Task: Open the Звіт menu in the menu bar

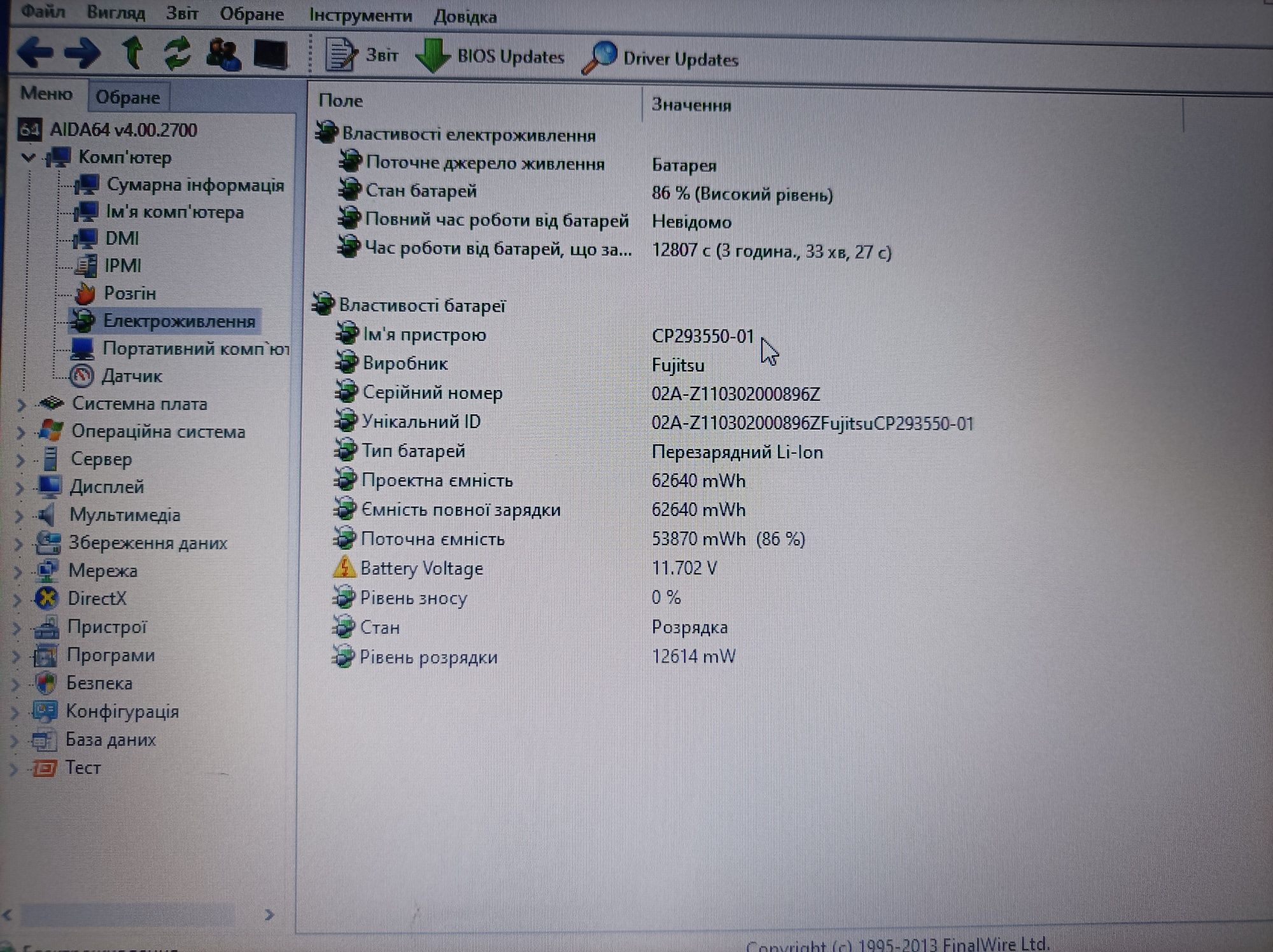Action: tap(182, 13)
